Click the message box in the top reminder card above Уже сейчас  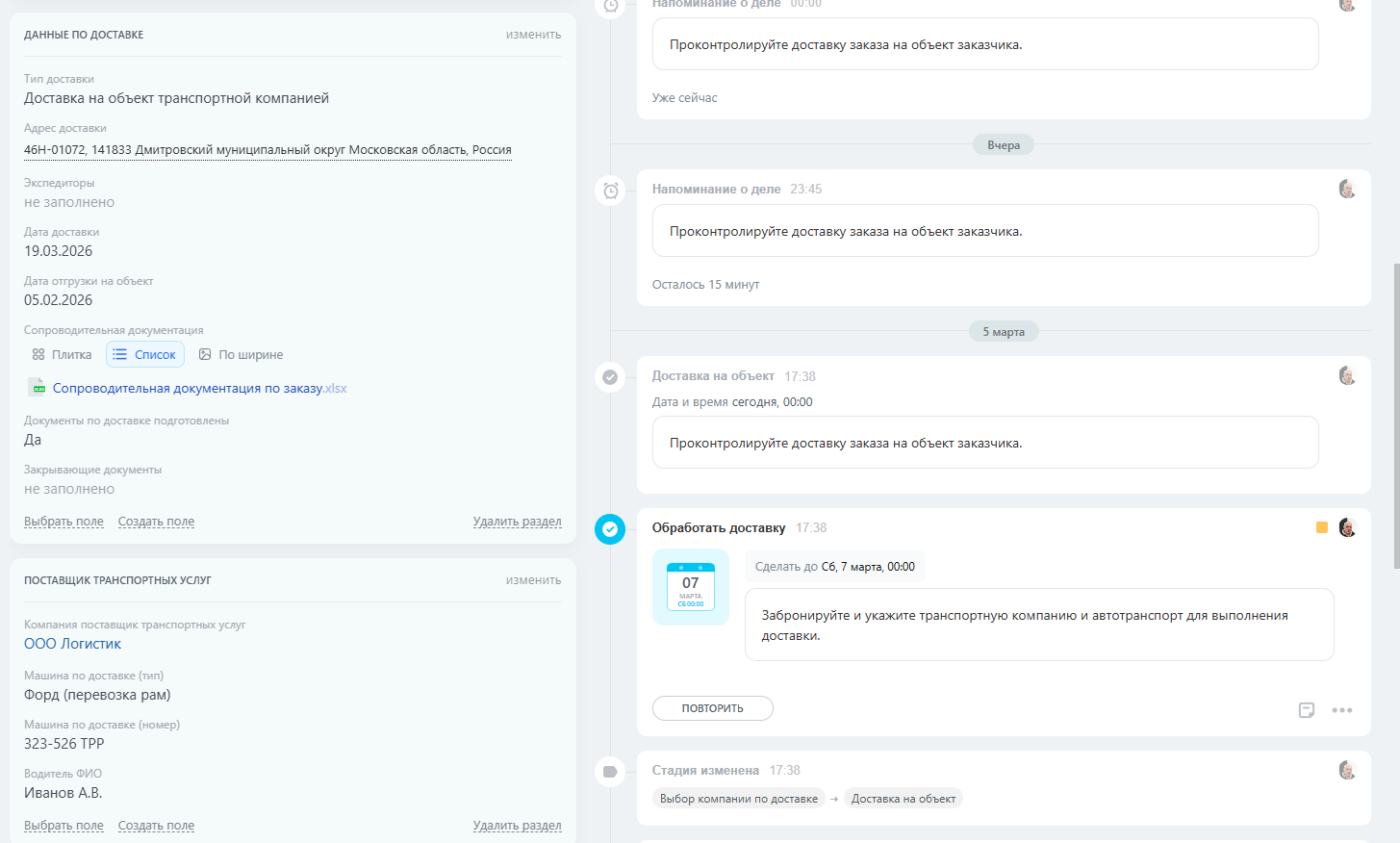tap(985, 44)
